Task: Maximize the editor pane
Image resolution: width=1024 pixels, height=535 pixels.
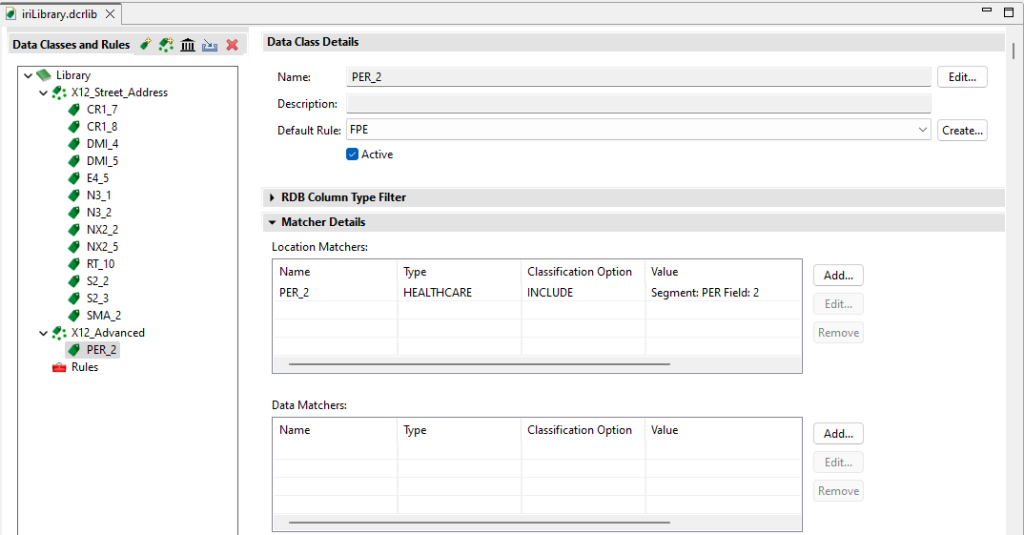Action: pyautogui.click(x=1009, y=12)
